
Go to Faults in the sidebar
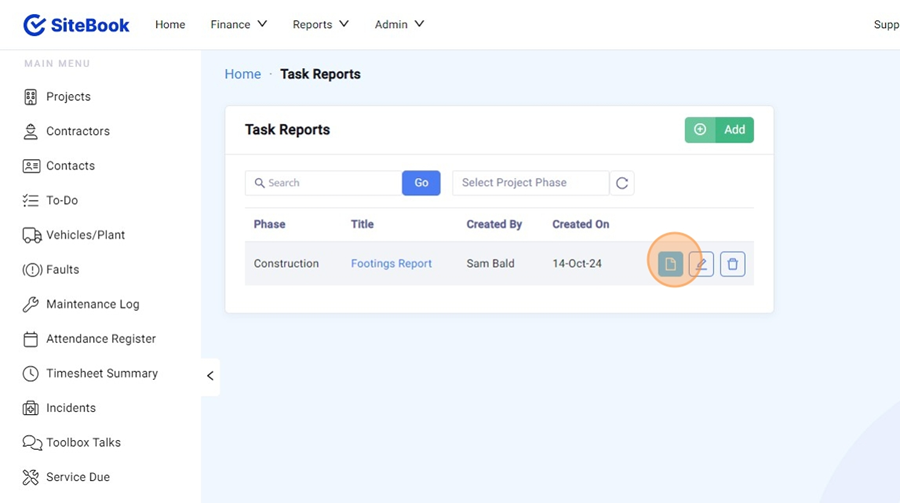tap(62, 270)
